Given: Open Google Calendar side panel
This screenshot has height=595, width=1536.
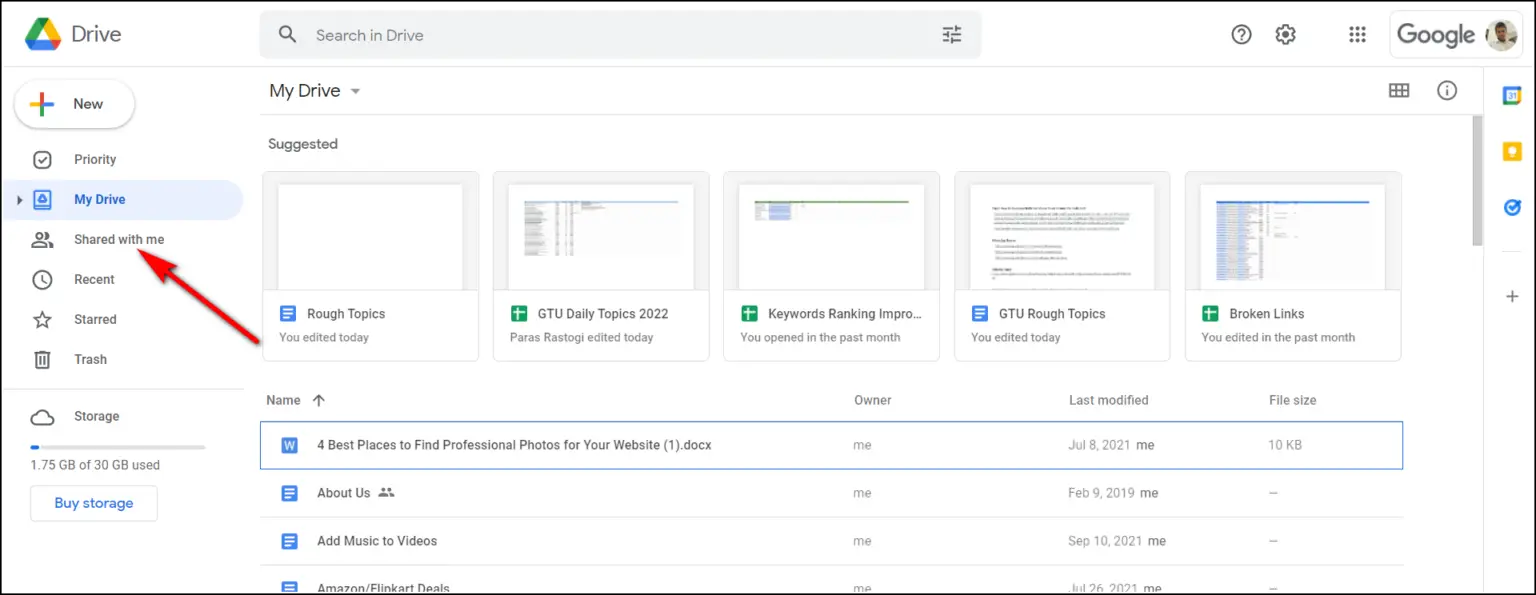Looking at the screenshot, I should 1512,96.
